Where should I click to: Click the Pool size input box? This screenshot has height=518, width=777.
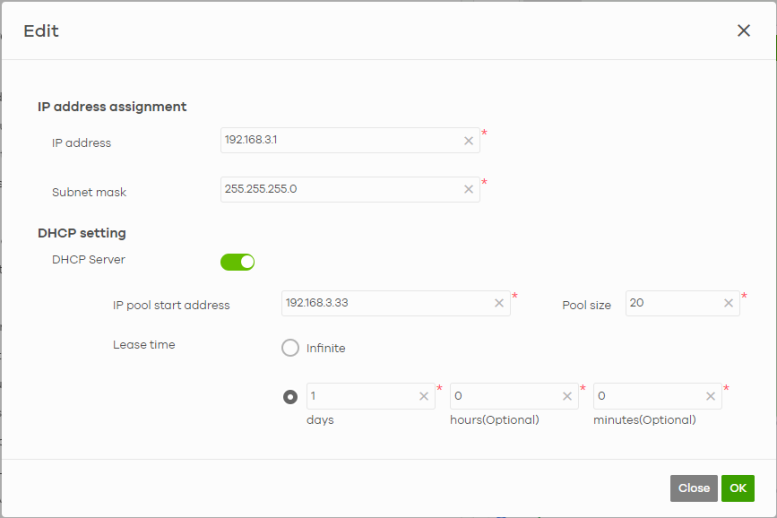coord(672,303)
